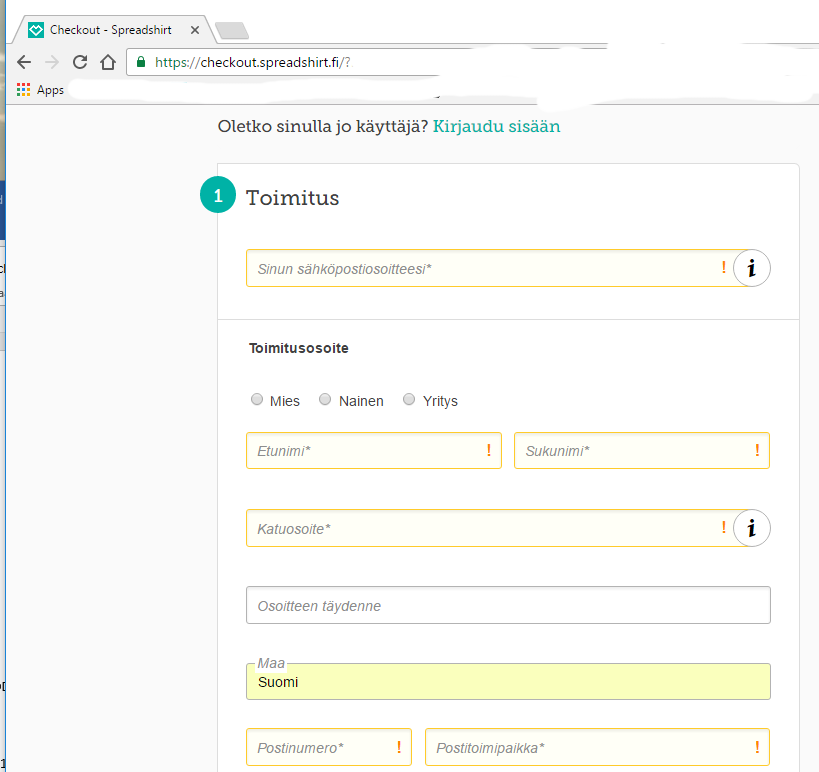819x772 pixels.
Task: Open a new browser tab
Action: point(232,31)
